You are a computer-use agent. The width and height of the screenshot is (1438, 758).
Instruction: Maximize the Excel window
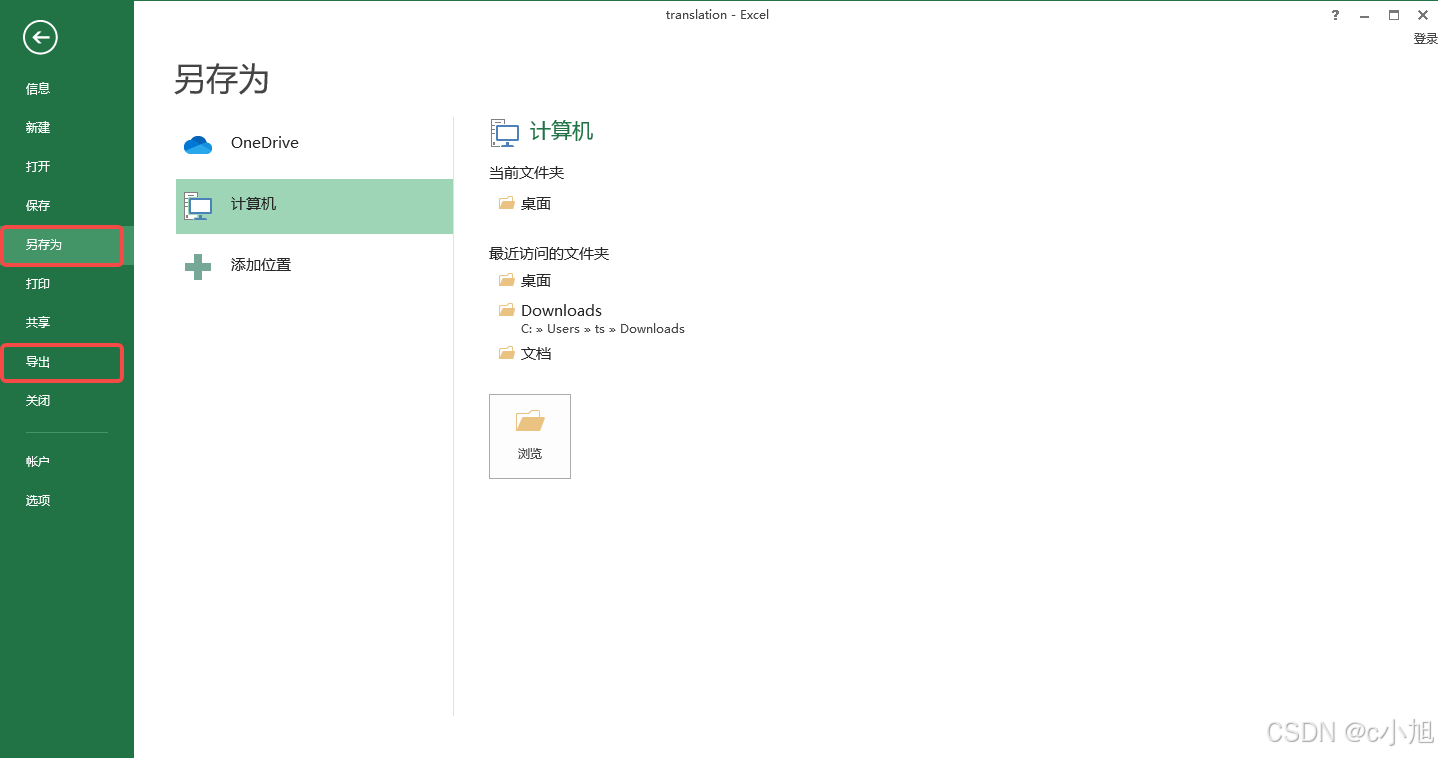point(1394,15)
